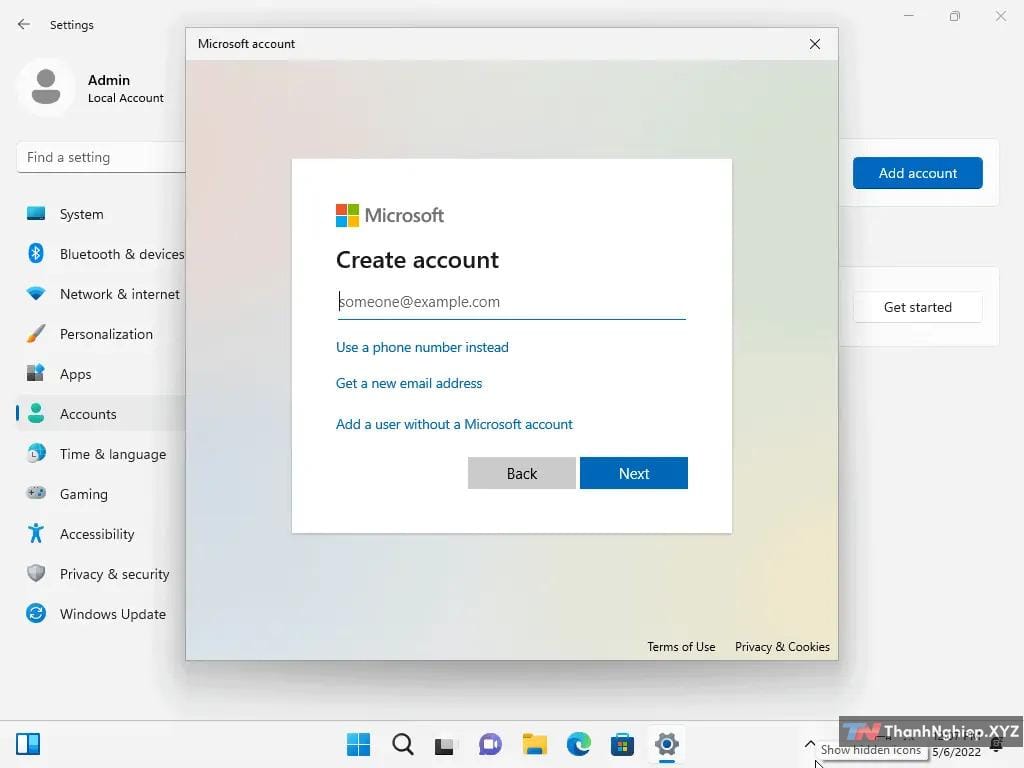Click the Back button

point(522,473)
